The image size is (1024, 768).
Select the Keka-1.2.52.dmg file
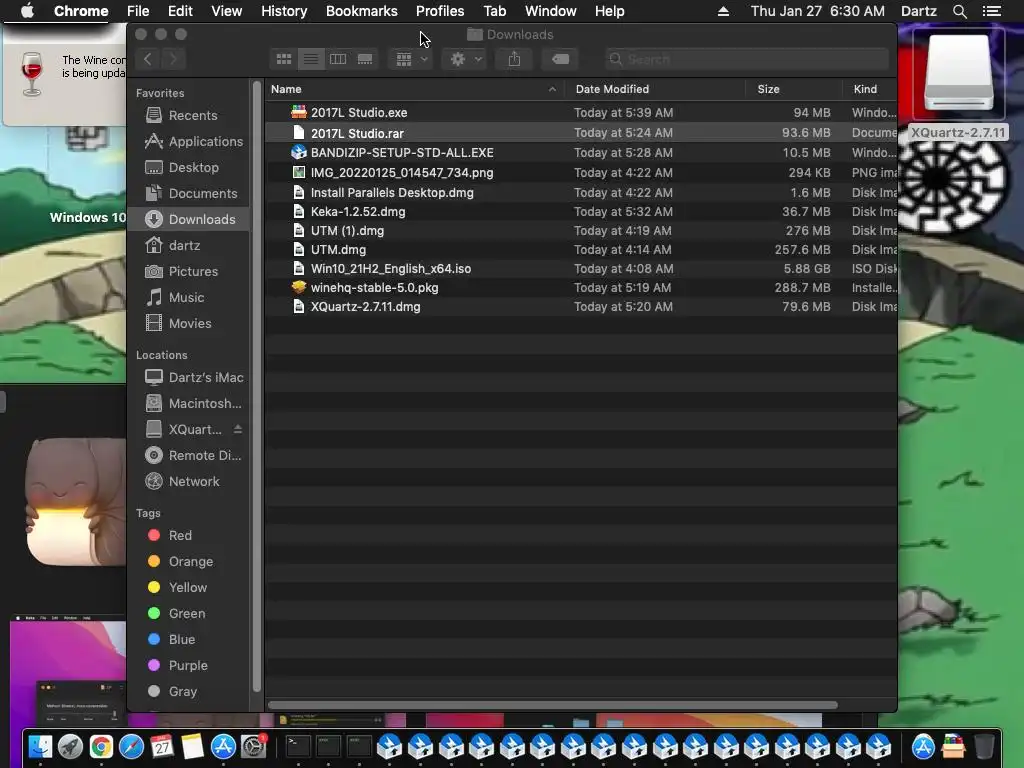coord(581,212)
